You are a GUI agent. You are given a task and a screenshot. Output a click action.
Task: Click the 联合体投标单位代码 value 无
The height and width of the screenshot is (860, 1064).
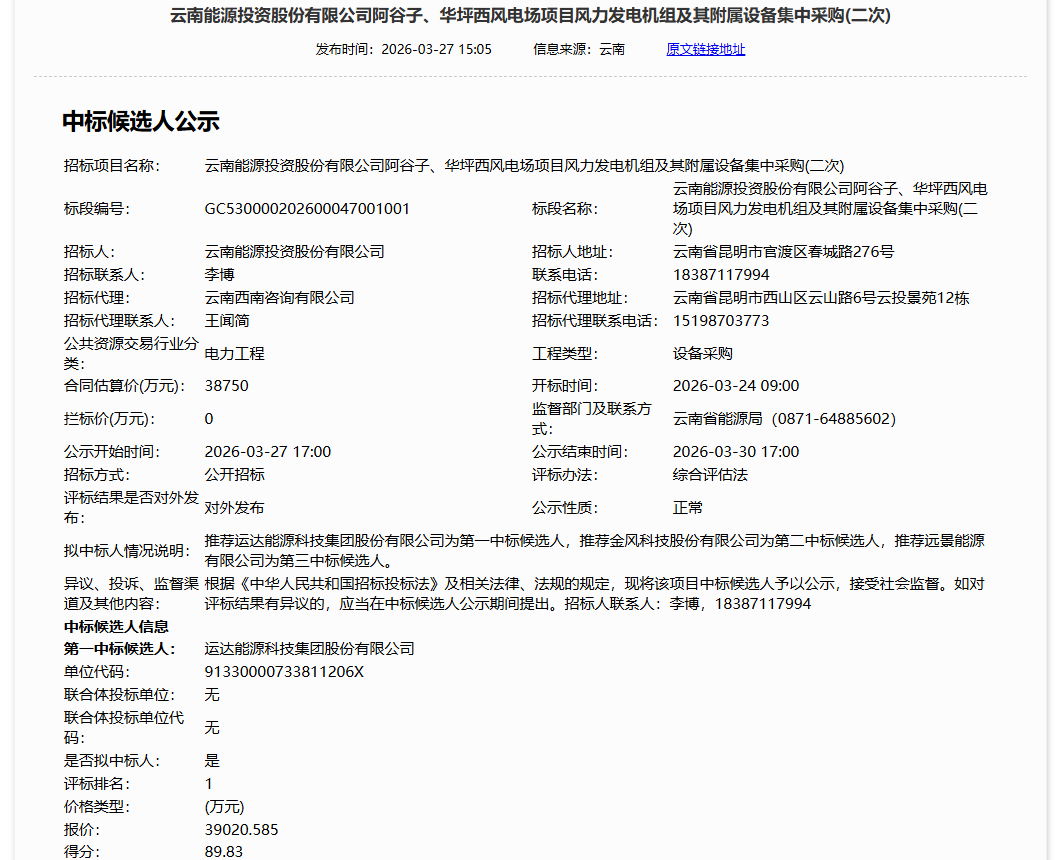coord(212,728)
